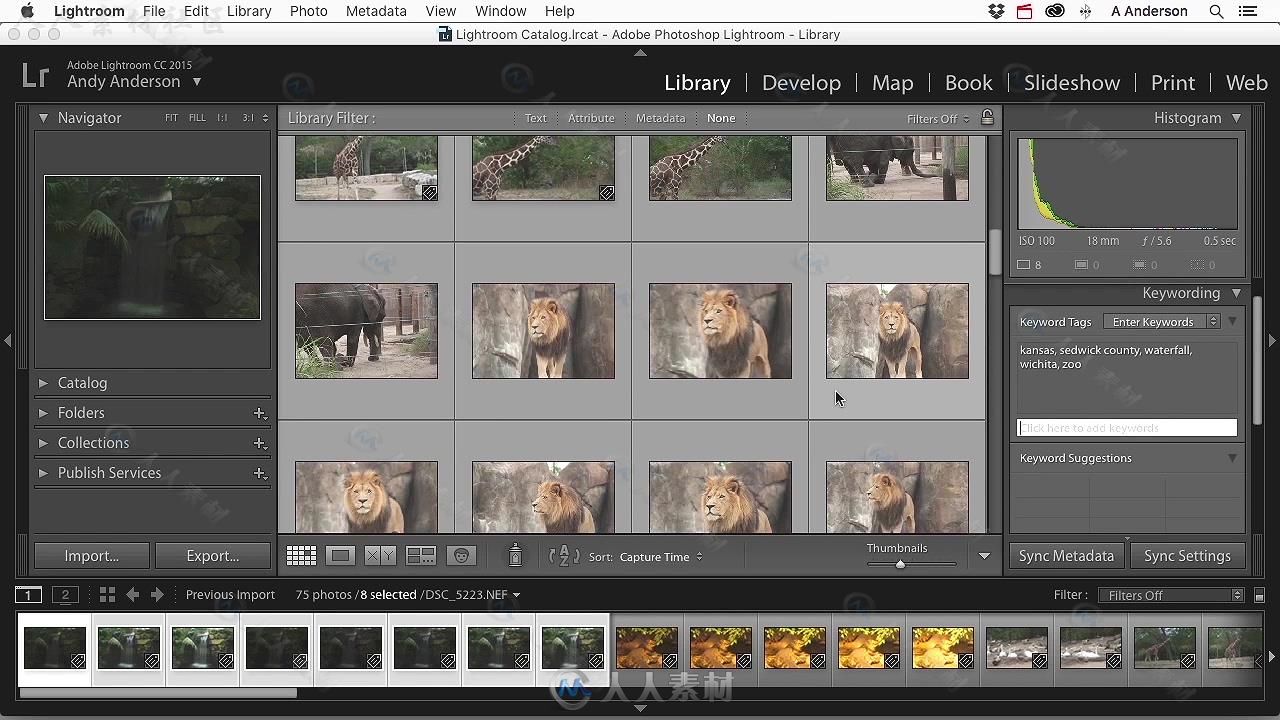Toggle sort direction A-Z icon
The image size is (1280, 720).
[564, 556]
